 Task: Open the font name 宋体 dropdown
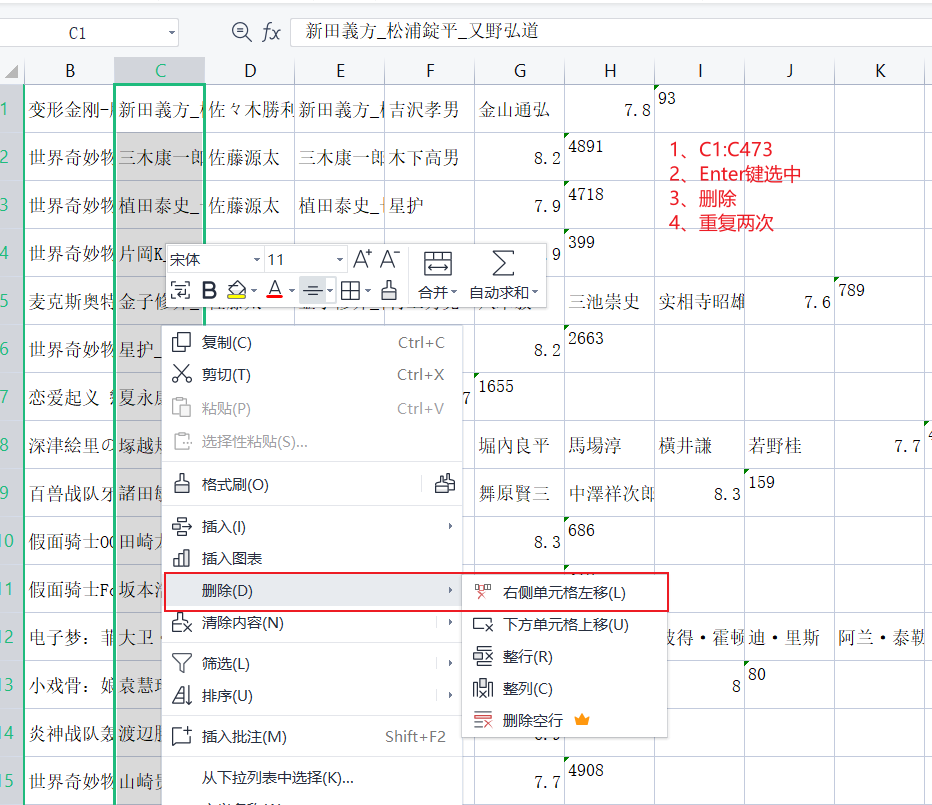256,260
